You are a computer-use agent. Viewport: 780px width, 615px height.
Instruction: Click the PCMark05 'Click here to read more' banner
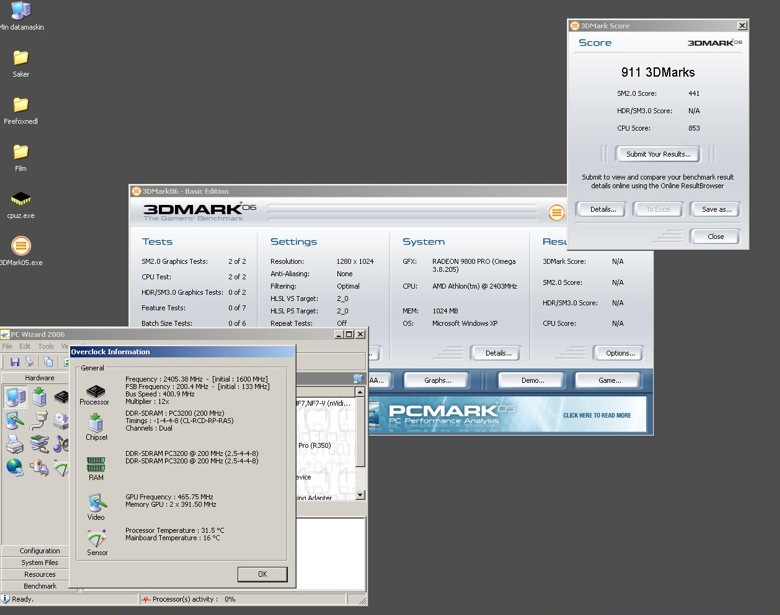507,414
